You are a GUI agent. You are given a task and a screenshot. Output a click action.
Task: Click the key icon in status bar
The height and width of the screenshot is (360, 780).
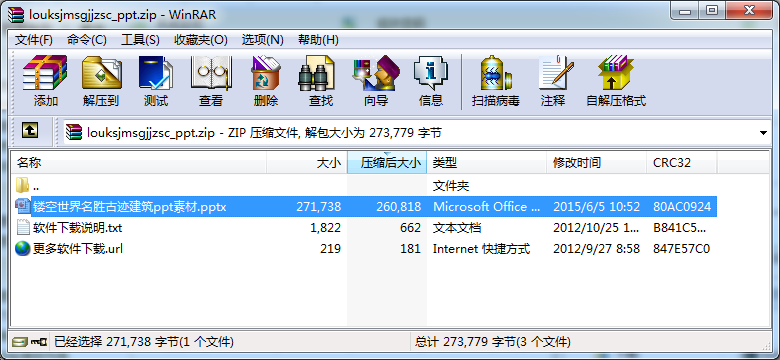(38, 342)
